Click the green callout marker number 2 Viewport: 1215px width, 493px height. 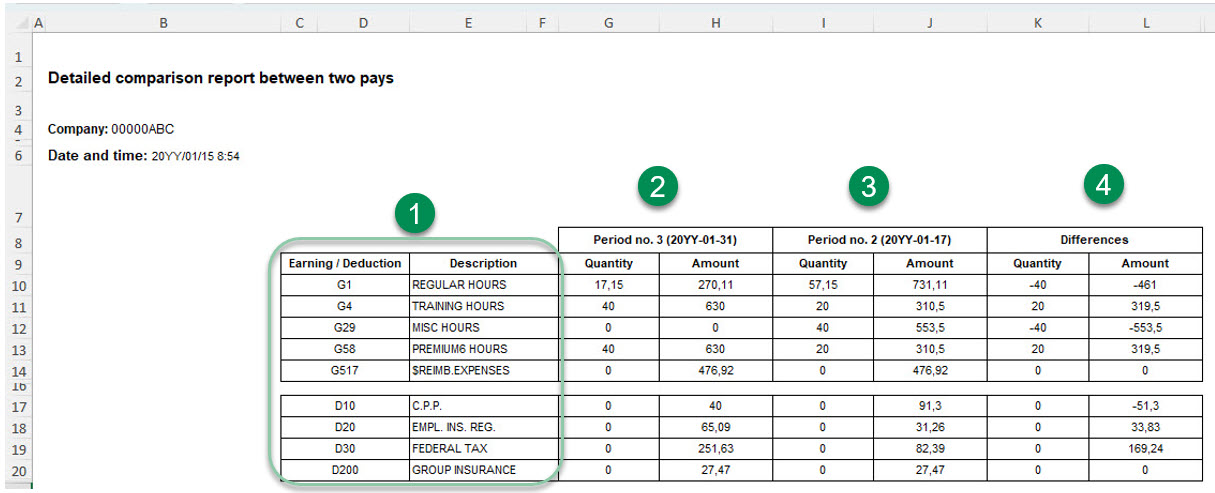(658, 188)
